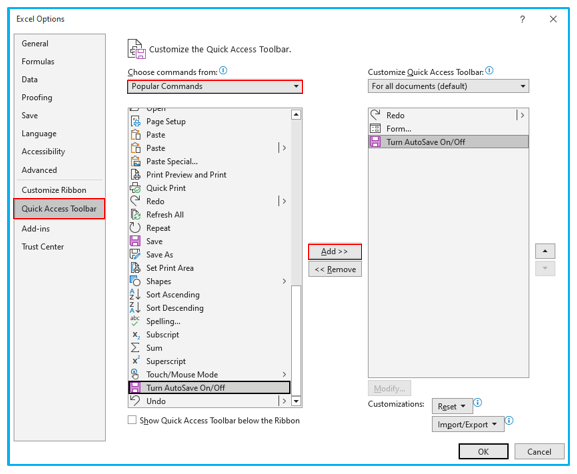Select Turn AutoSave On/Off in the left list
577x474 pixels.
coord(209,388)
